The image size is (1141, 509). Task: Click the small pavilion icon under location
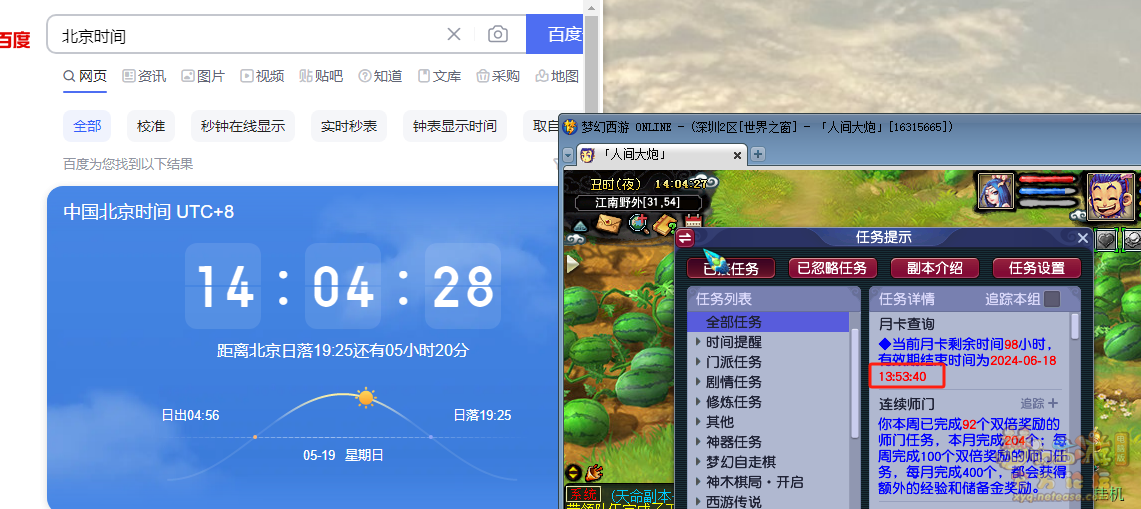[x=580, y=224]
